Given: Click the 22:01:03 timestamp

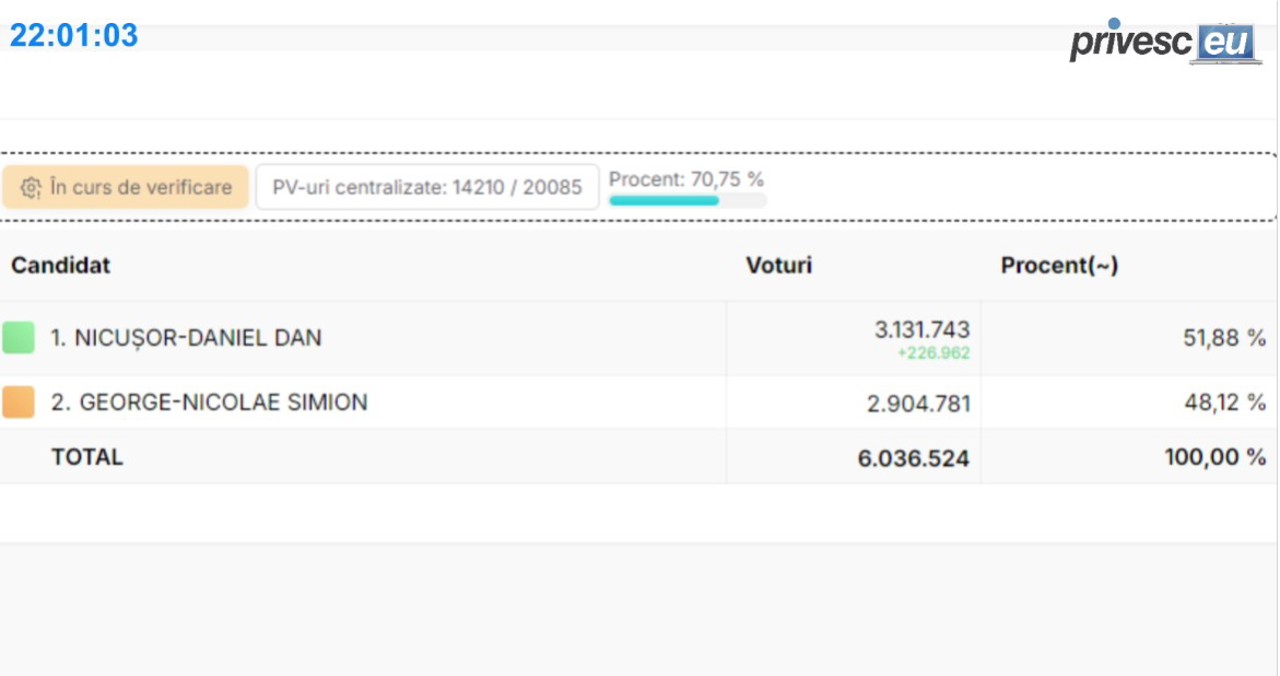Looking at the screenshot, I should (74, 36).
